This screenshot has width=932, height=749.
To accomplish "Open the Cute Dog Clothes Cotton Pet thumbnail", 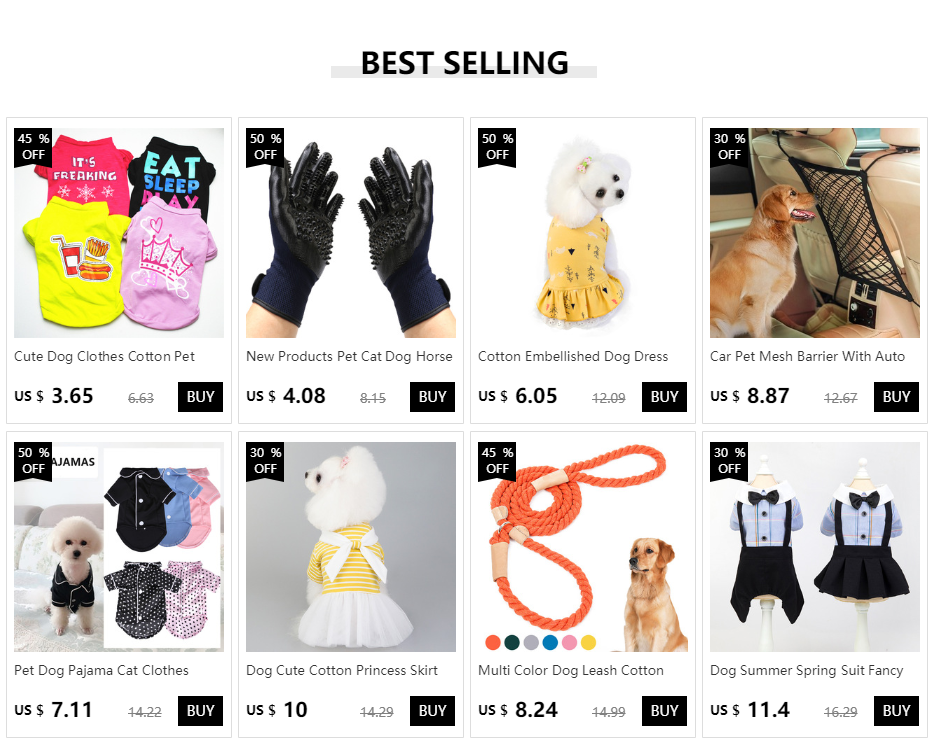I will (119, 233).
